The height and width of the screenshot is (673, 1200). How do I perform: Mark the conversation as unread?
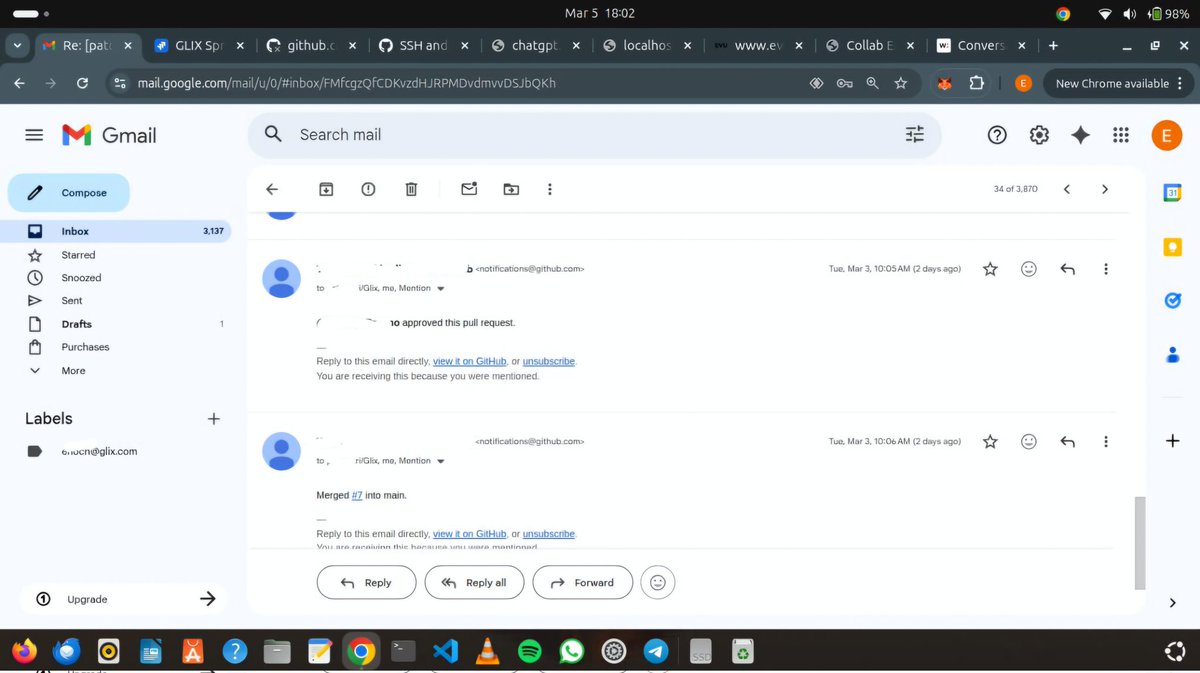[469, 189]
